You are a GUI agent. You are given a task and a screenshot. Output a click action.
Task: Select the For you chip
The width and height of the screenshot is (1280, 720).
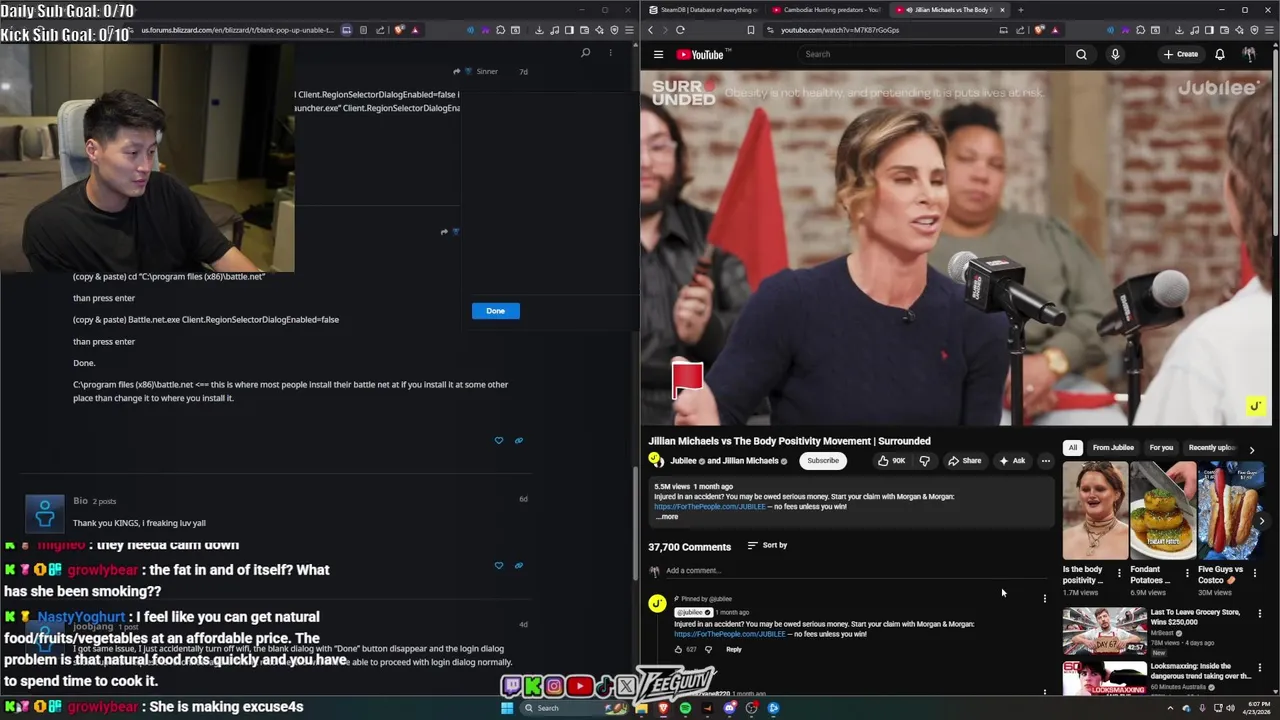click(x=1161, y=448)
